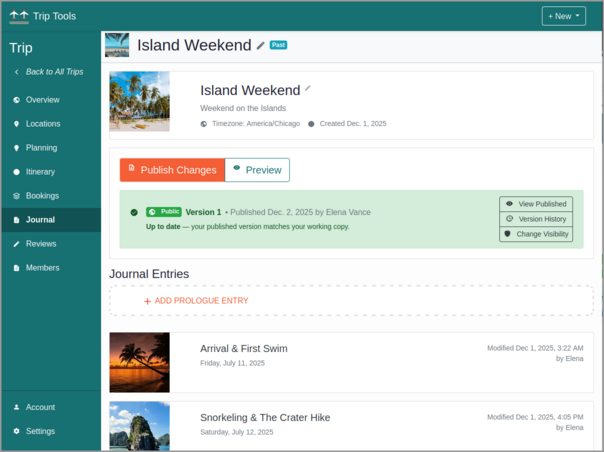This screenshot has width=604, height=452.
Task: Click the Trip Tools logo icon
Action: 19,16
